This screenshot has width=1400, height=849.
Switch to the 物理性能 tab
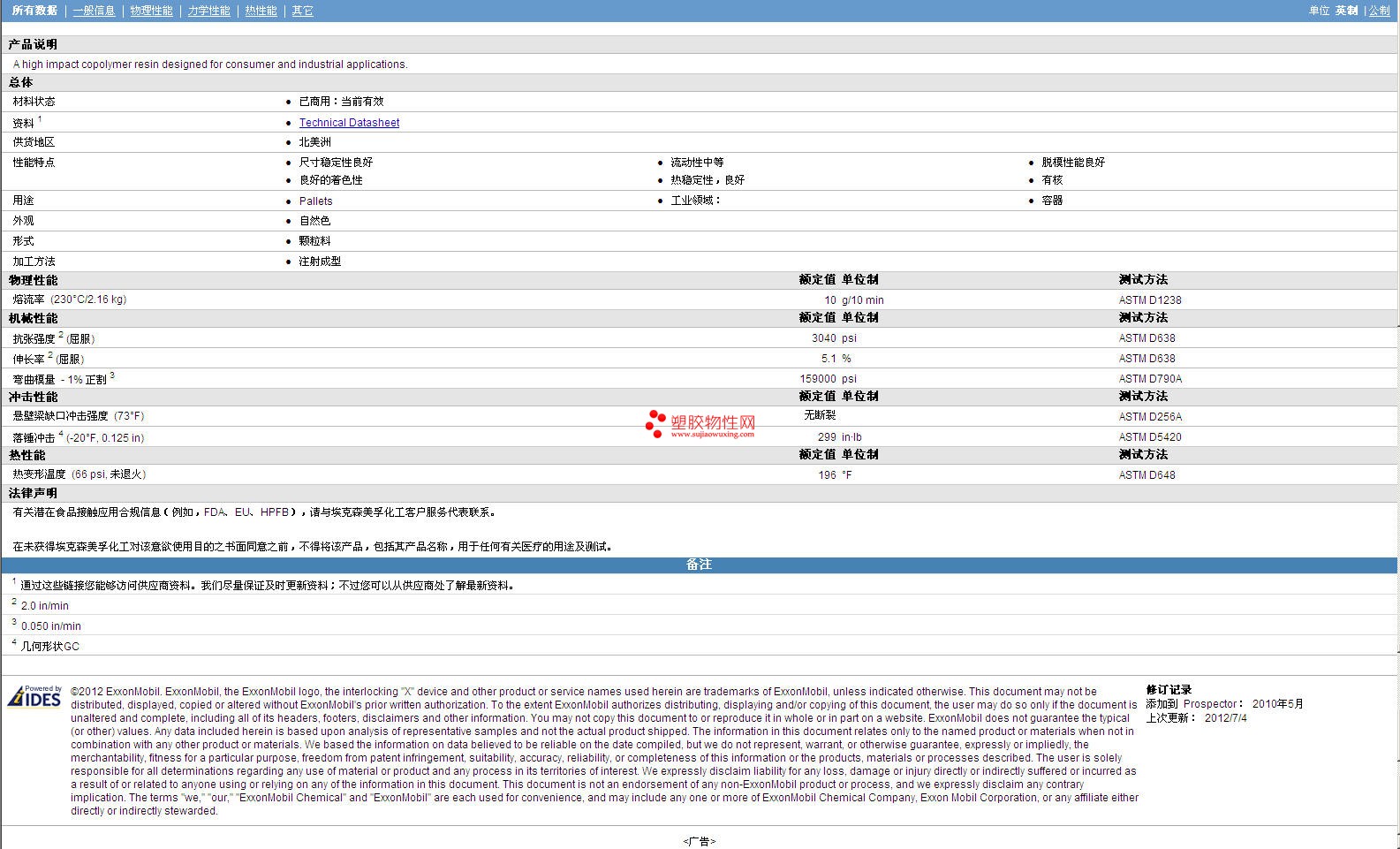pos(151,11)
